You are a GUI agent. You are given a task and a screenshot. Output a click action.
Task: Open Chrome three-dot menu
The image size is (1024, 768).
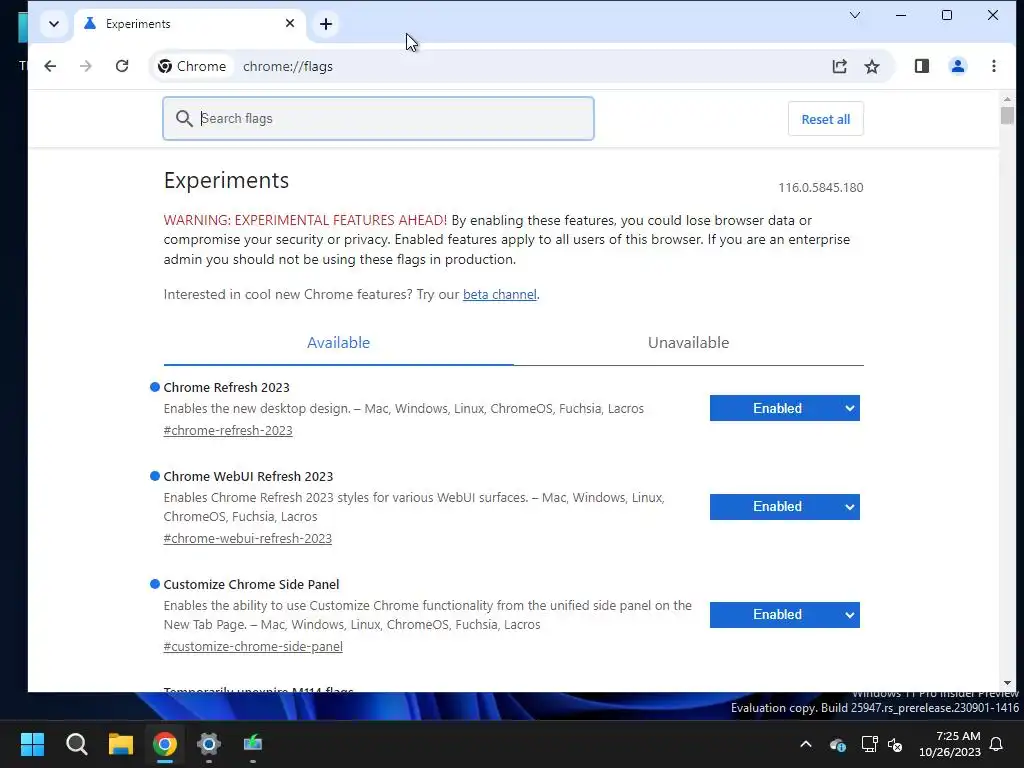993,66
